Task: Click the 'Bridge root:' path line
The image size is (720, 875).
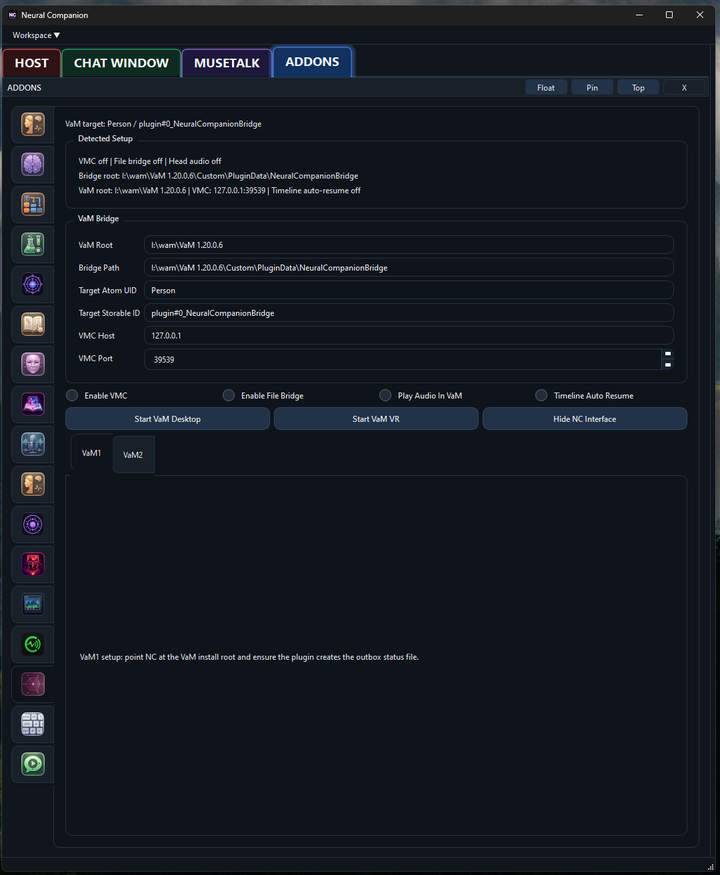Action: (218, 176)
